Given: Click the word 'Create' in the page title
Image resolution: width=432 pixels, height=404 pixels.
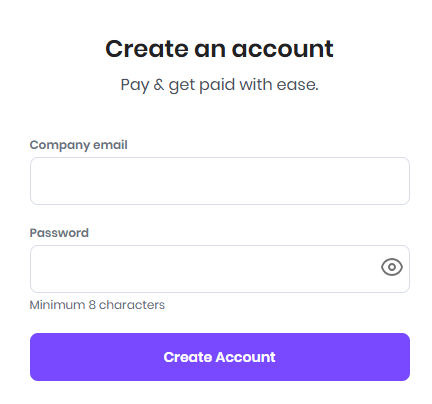Looking at the screenshot, I should 146,49.
